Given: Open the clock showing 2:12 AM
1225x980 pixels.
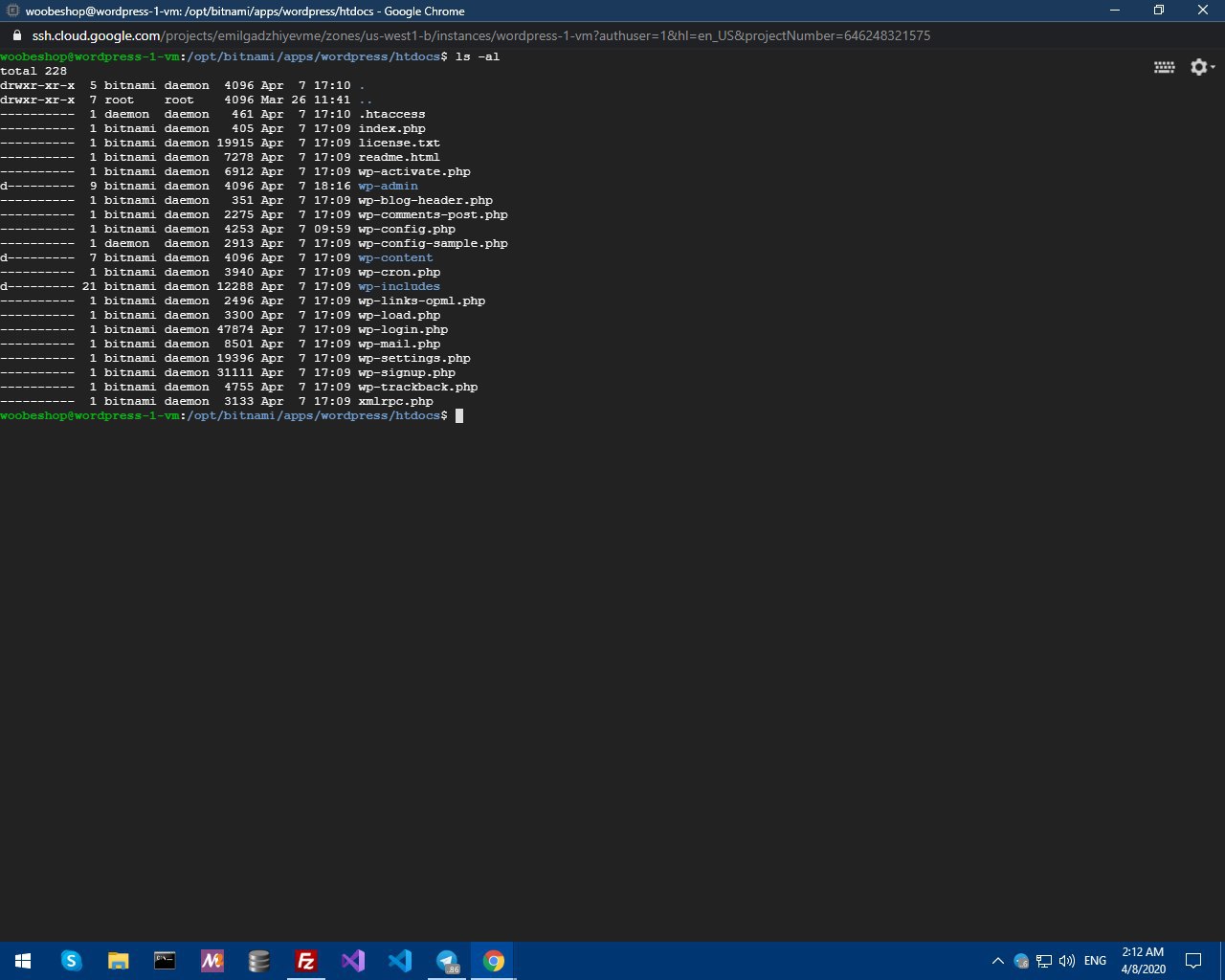Looking at the screenshot, I should [1143, 961].
